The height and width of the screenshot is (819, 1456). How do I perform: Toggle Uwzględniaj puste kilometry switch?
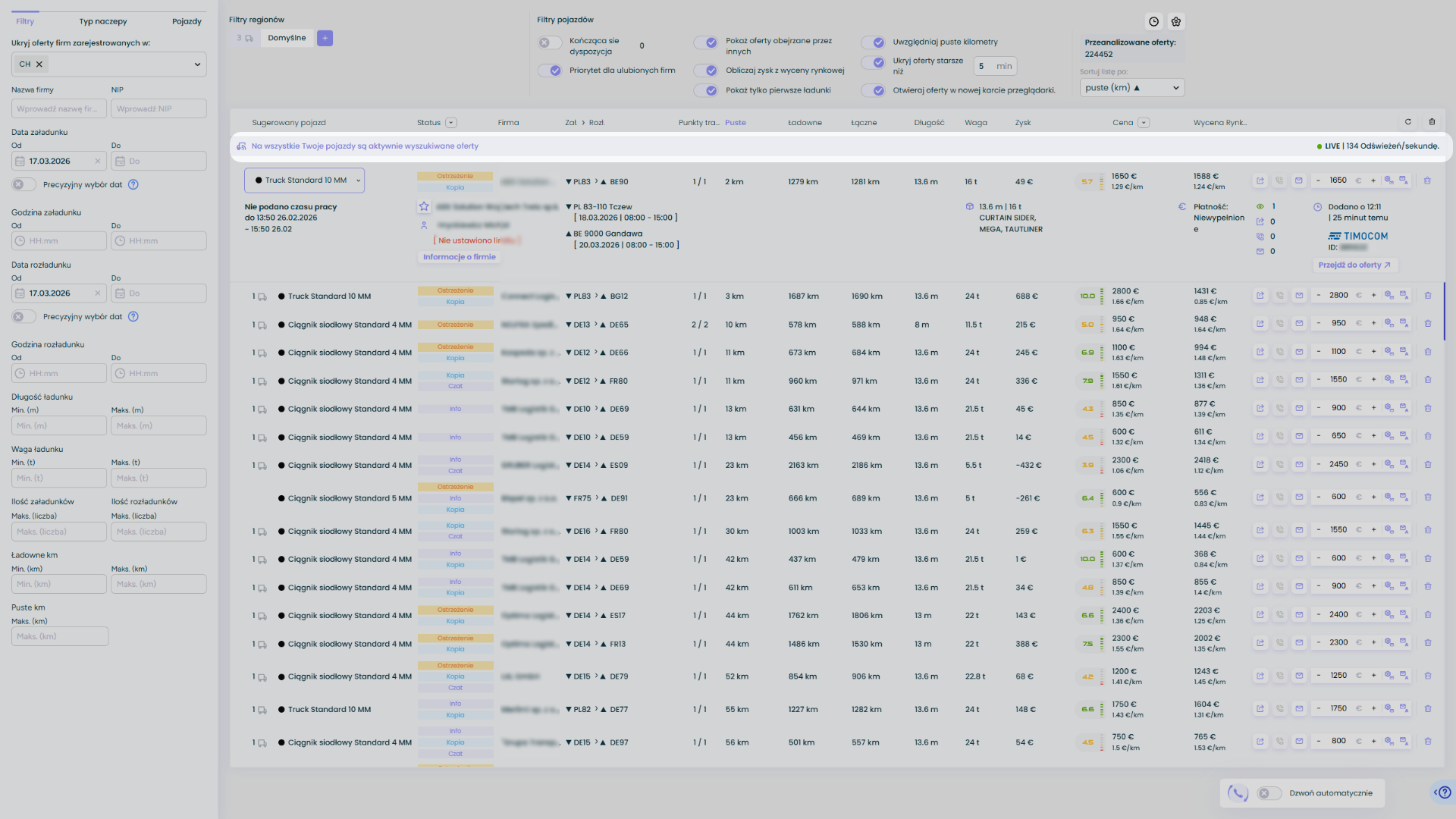pos(873,42)
